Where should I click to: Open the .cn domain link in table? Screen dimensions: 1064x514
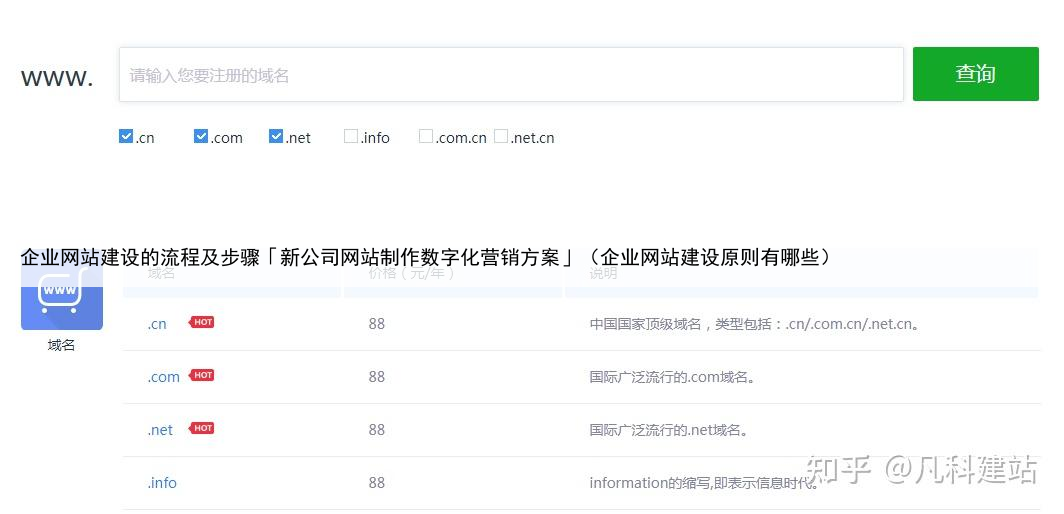tap(157, 324)
